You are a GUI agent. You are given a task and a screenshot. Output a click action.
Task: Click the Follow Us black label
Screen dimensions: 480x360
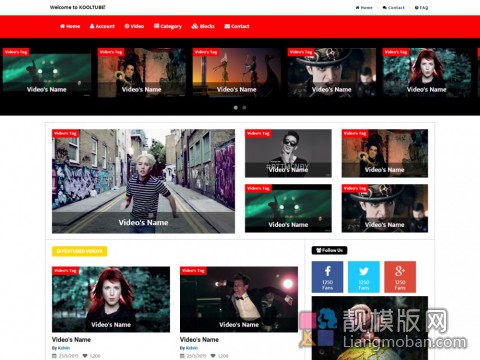coord(329,250)
